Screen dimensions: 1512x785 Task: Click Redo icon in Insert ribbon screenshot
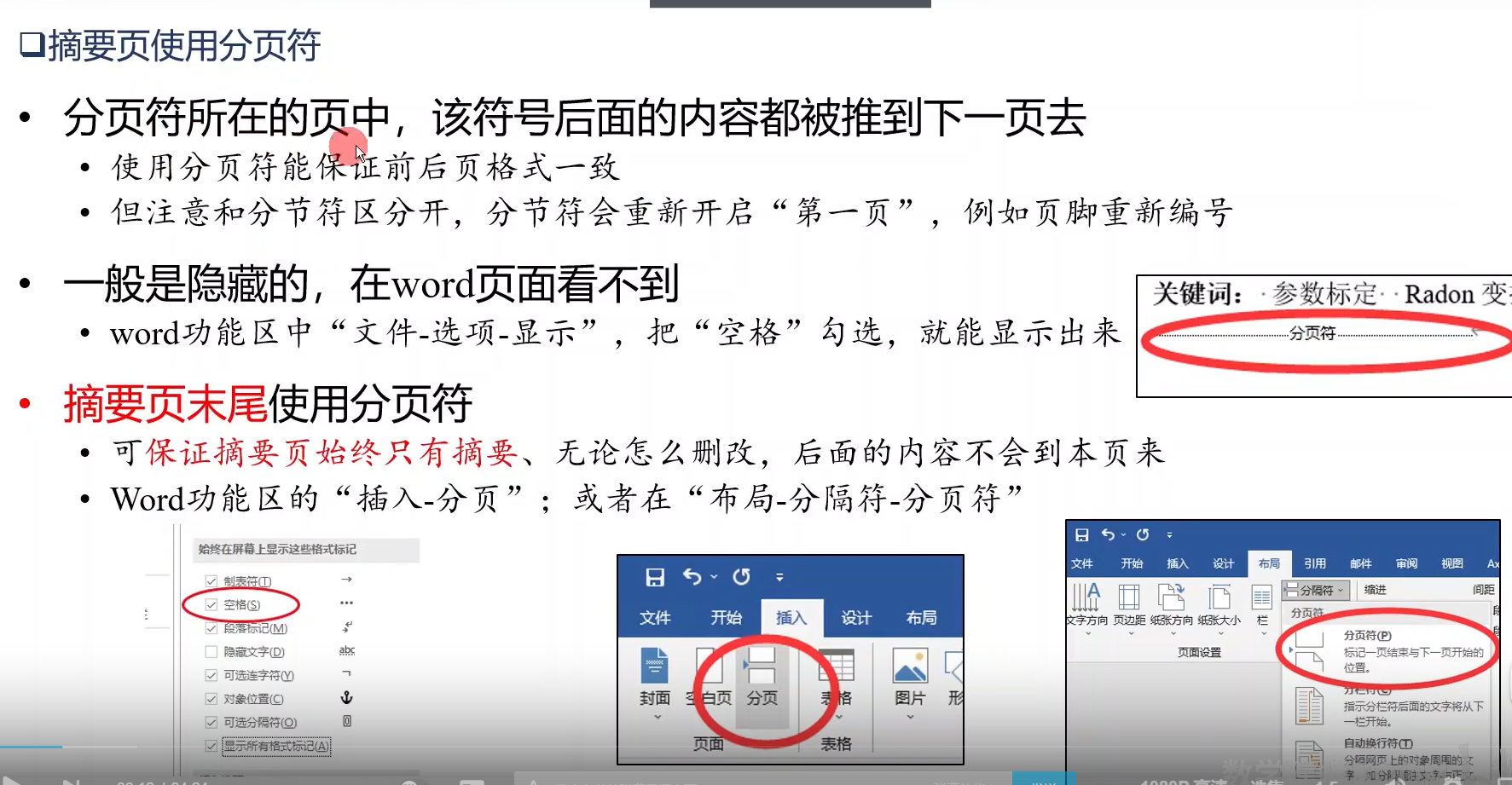[742, 577]
